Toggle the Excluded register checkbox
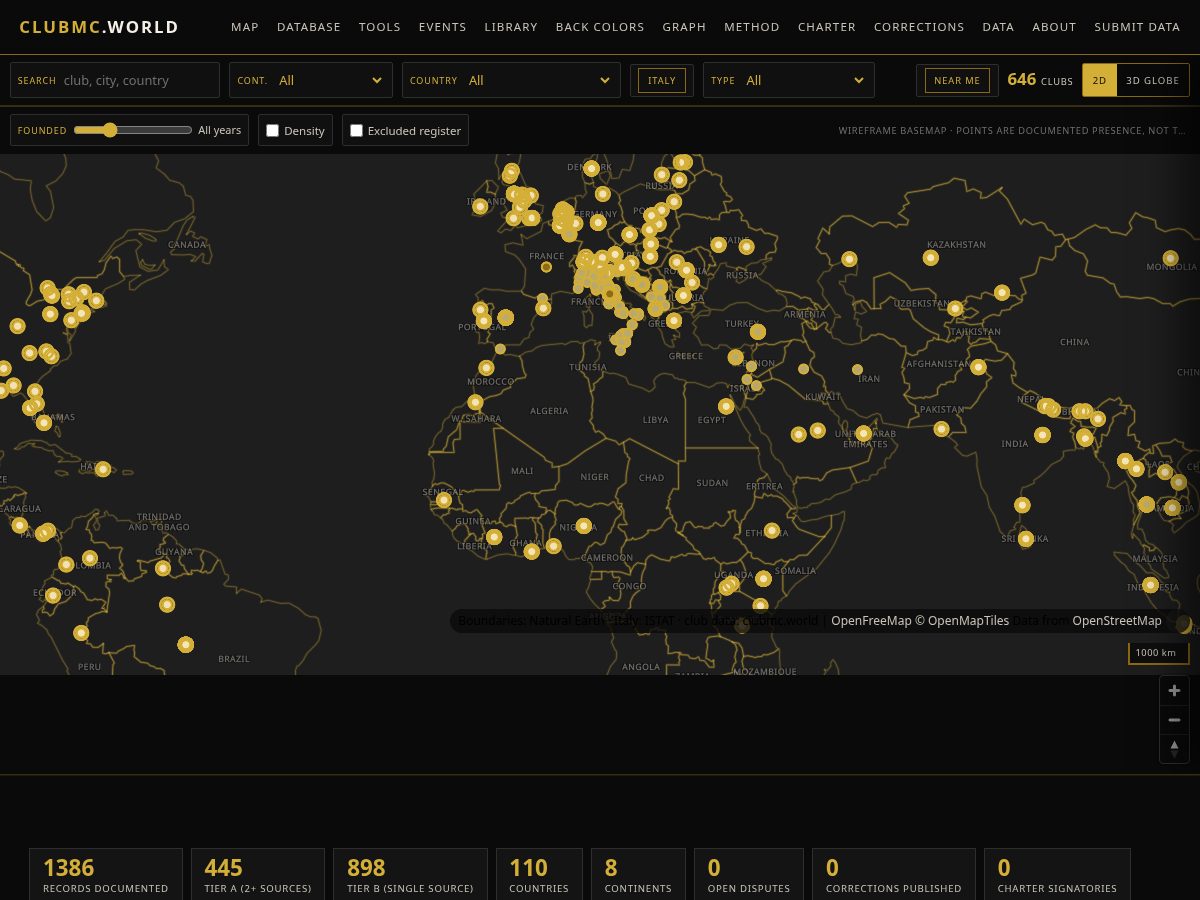The width and height of the screenshot is (1200, 900). (x=356, y=130)
